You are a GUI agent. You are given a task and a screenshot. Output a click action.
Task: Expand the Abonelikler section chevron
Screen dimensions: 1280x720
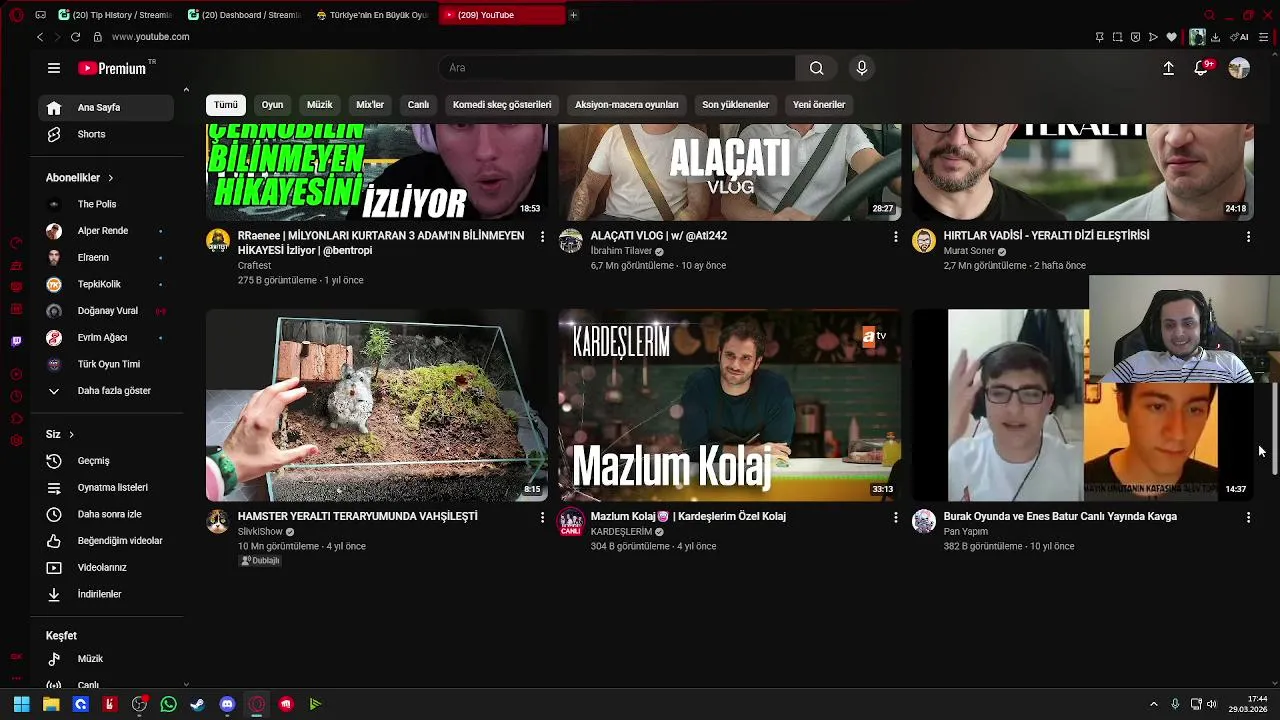pos(110,178)
